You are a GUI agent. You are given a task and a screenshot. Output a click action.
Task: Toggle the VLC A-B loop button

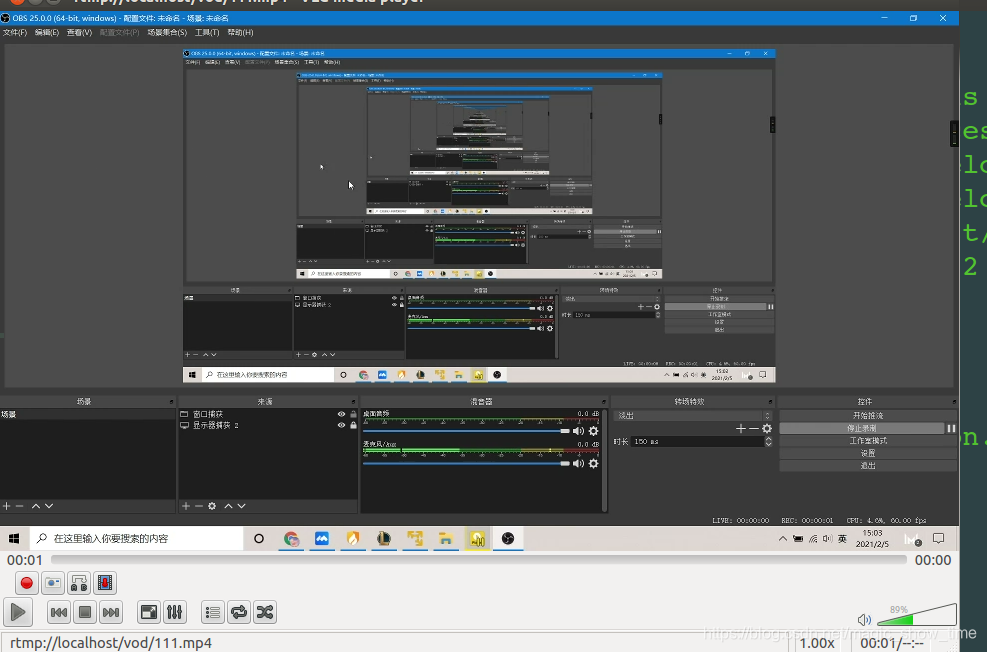tap(79, 583)
